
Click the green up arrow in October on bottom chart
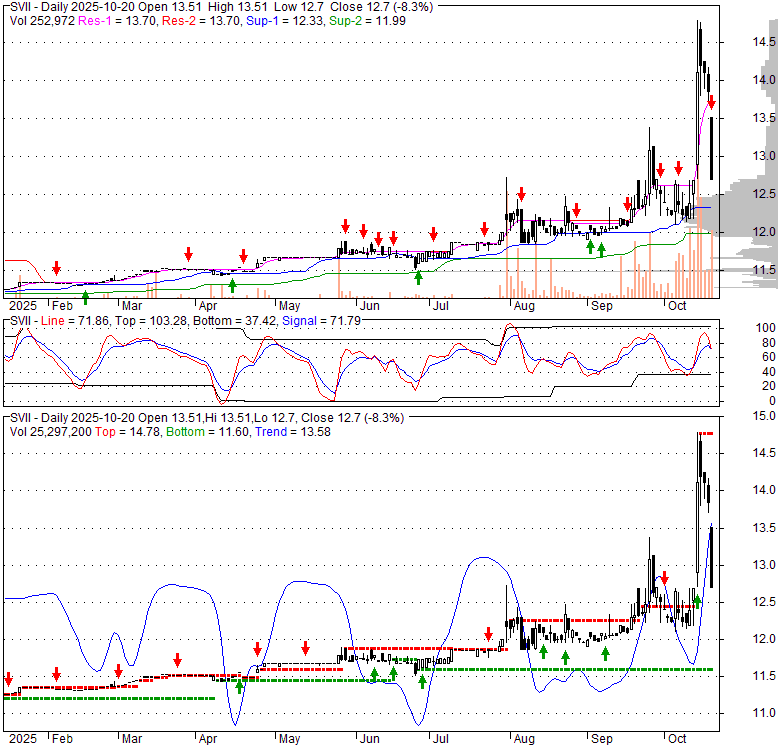pos(697,601)
